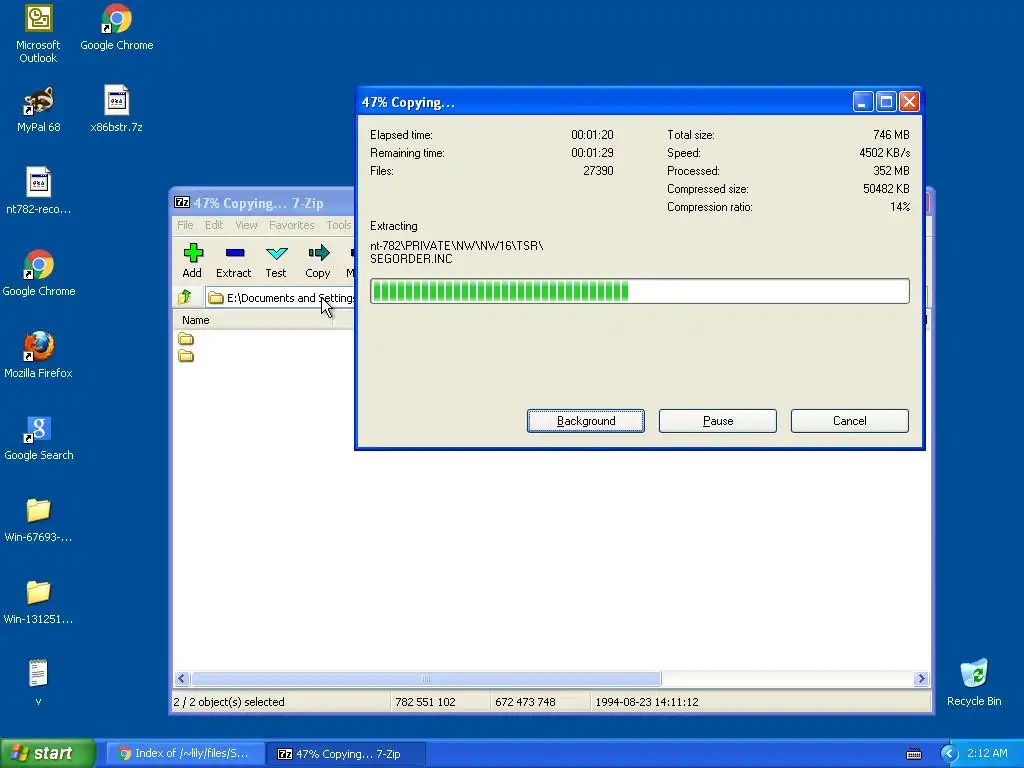This screenshot has height=768, width=1024.
Task: Click the horizontal scrollbar thumb in 7-Zip
Action: pos(426,679)
